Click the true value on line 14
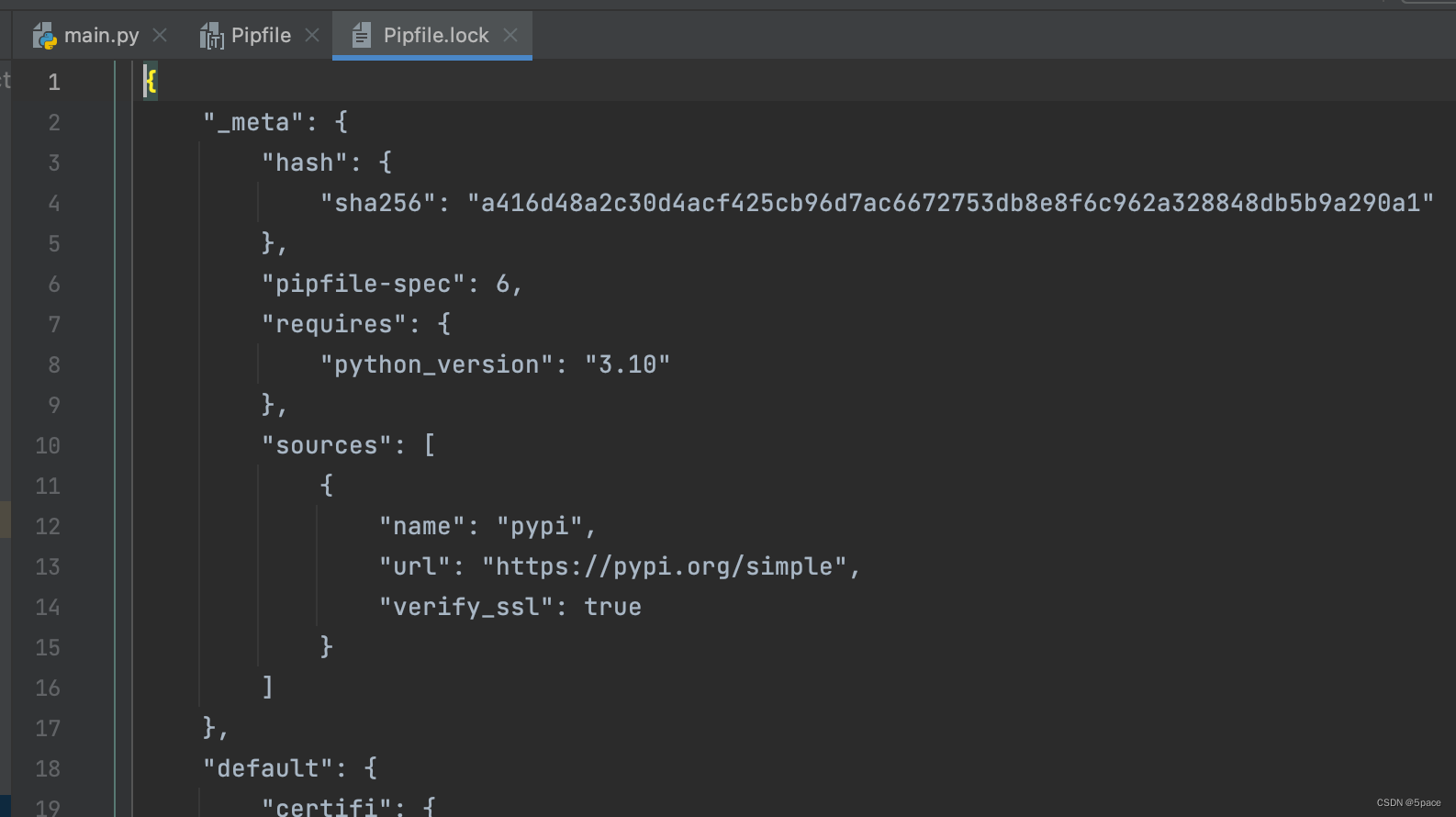The height and width of the screenshot is (817, 1456). [613, 607]
